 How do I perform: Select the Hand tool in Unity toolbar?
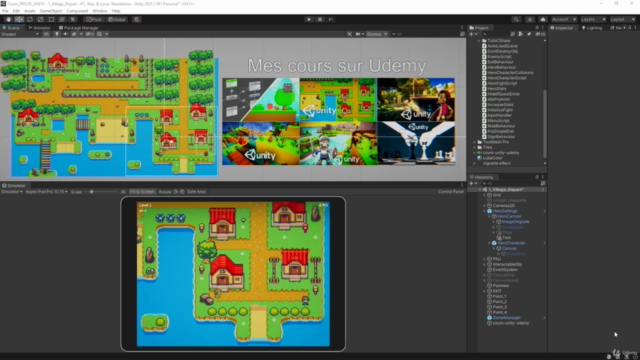pyautogui.click(x=8, y=19)
